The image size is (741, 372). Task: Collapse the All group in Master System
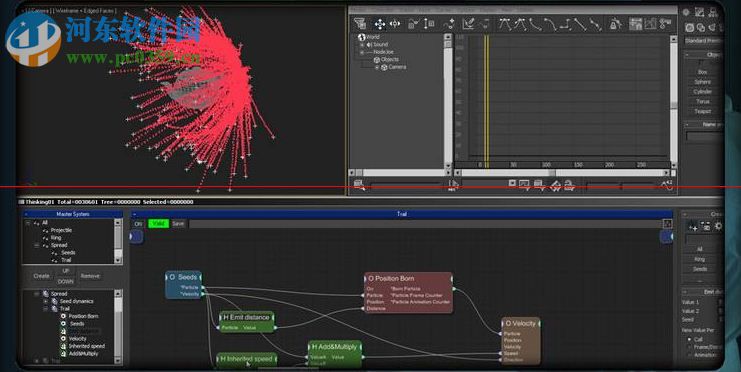point(28,223)
